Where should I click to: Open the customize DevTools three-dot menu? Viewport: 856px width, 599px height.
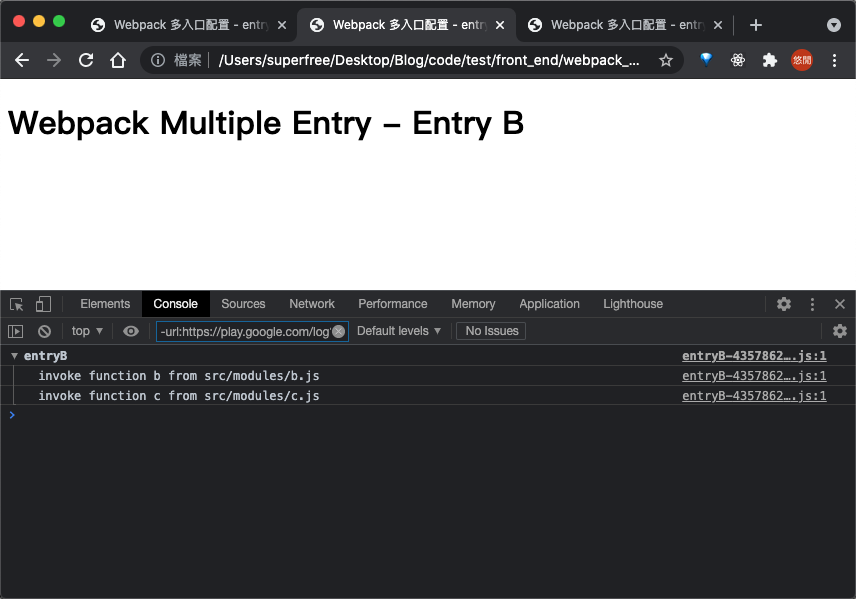(811, 303)
